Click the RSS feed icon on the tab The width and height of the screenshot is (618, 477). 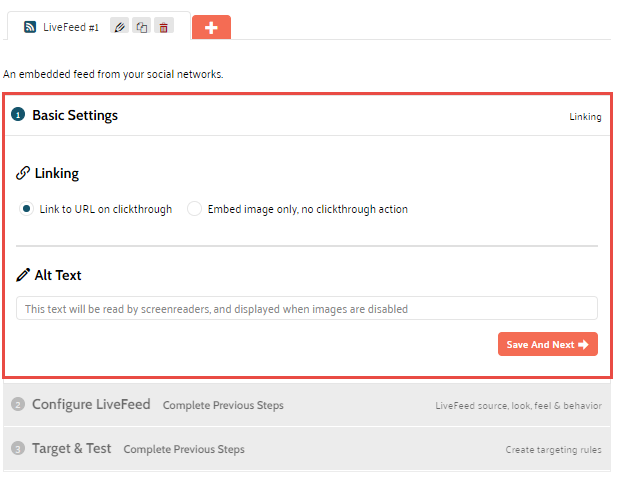point(29,27)
